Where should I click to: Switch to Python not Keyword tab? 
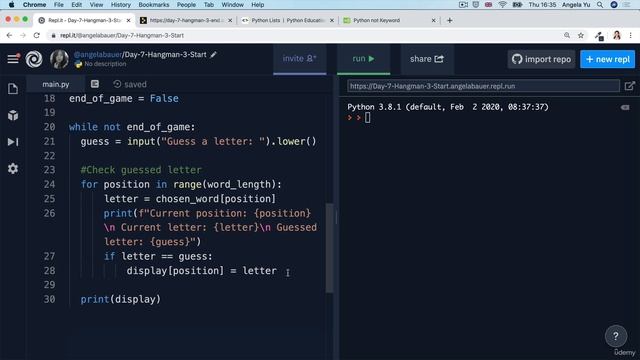click(376, 20)
